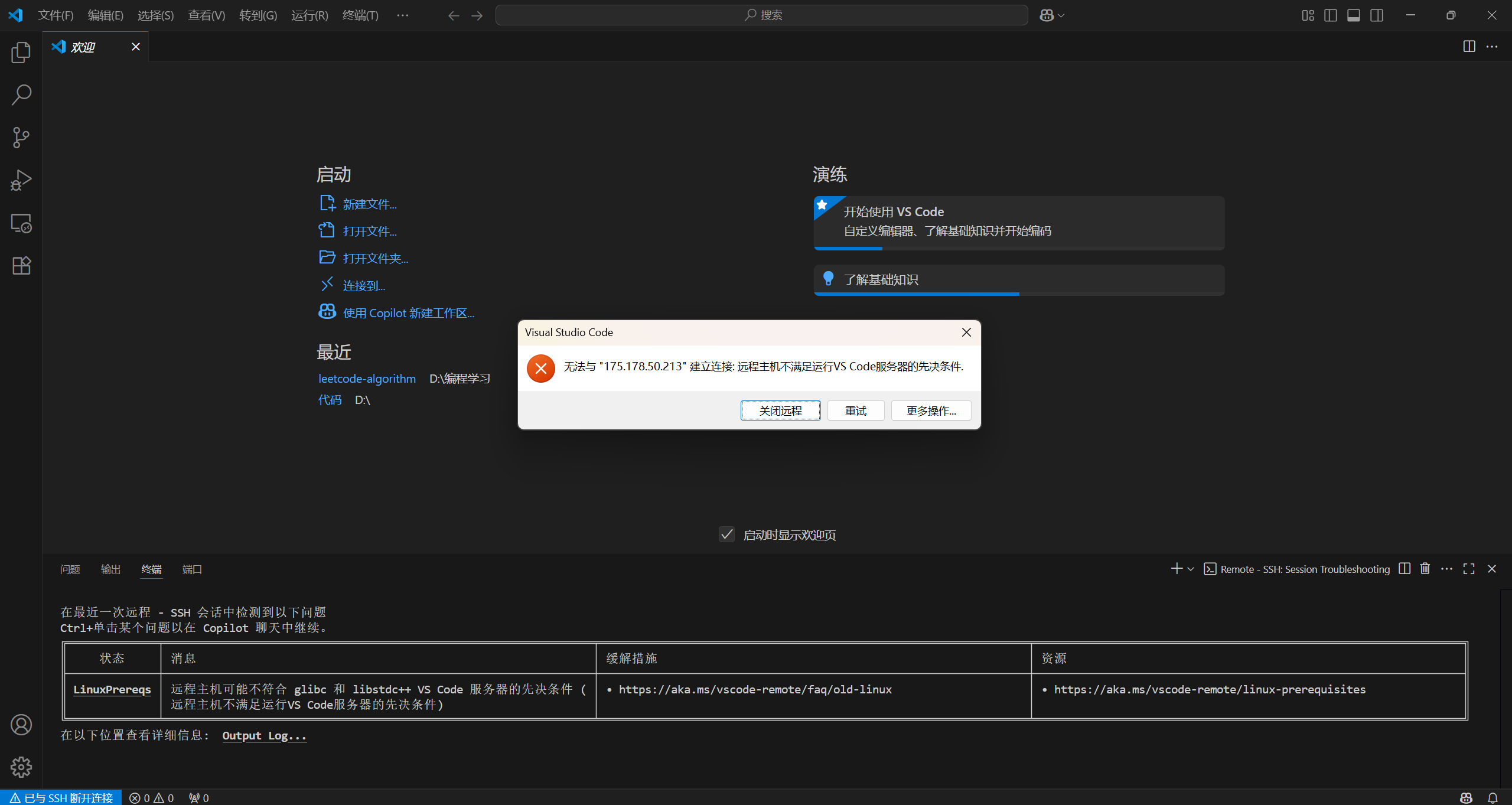Open the Run and Debug view
Screen dimensions: 1512x805
click(21, 180)
